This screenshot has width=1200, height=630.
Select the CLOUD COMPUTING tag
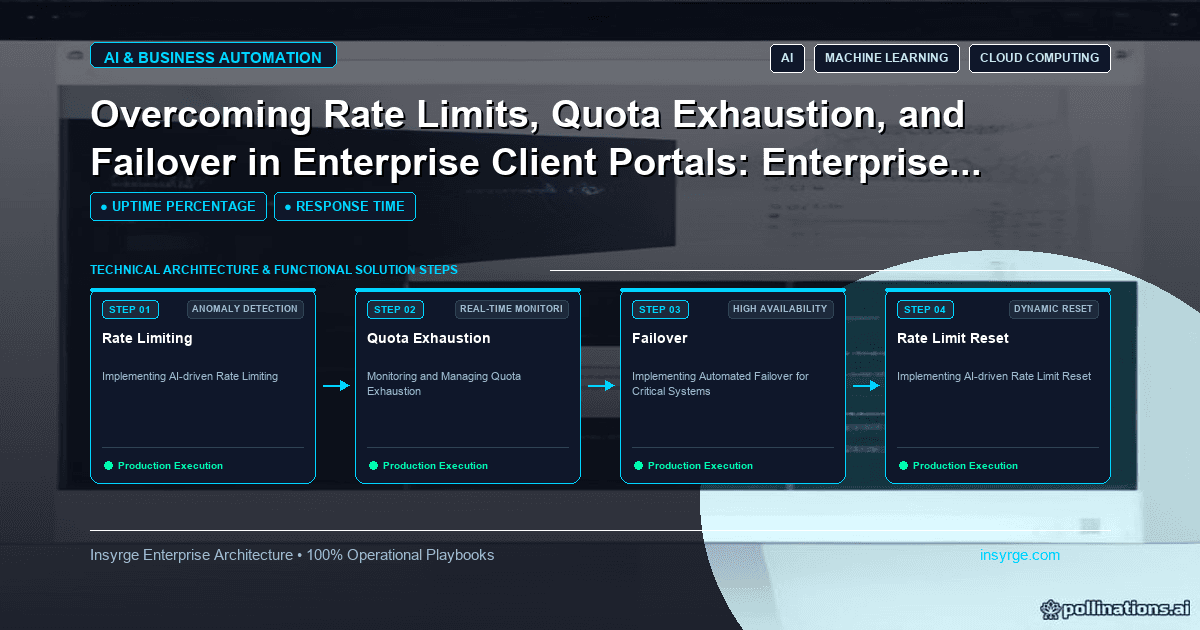[x=1039, y=58]
